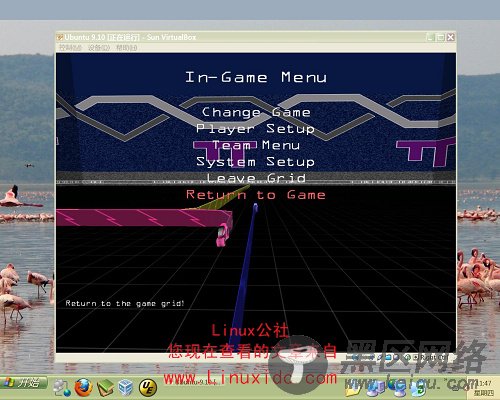This screenshot has height=400, width=500.
Task: Open VirtualBox 控制 (Machine) menu
Action: coord(70,48)
